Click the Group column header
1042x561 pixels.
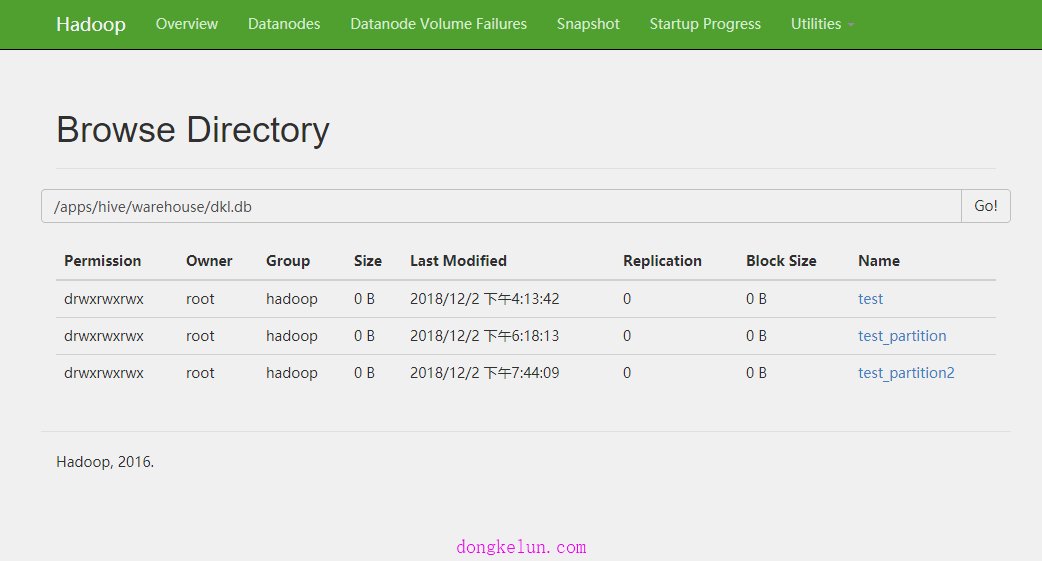tap(288, 261)
